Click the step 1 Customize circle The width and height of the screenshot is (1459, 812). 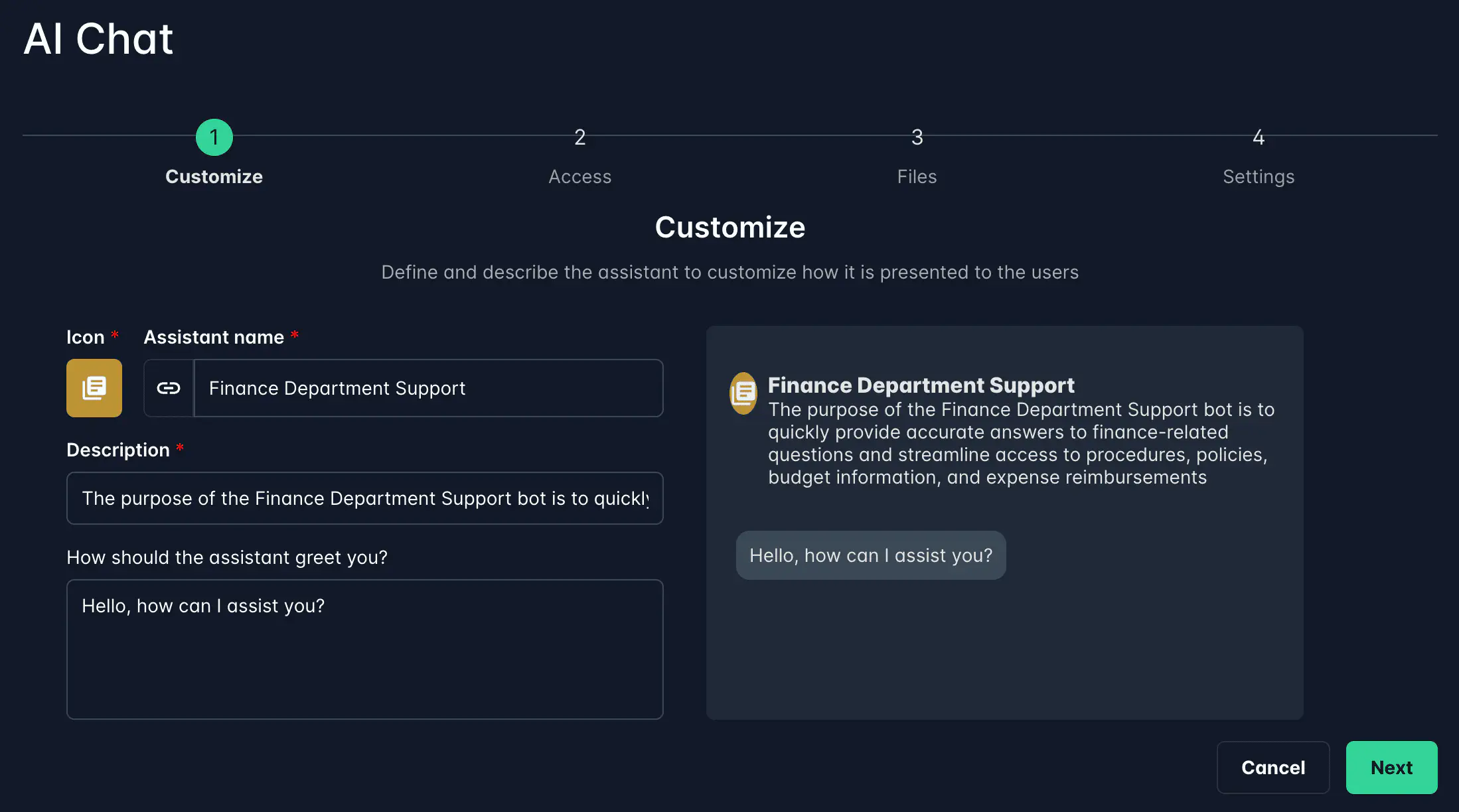click(x=214, y=137)
